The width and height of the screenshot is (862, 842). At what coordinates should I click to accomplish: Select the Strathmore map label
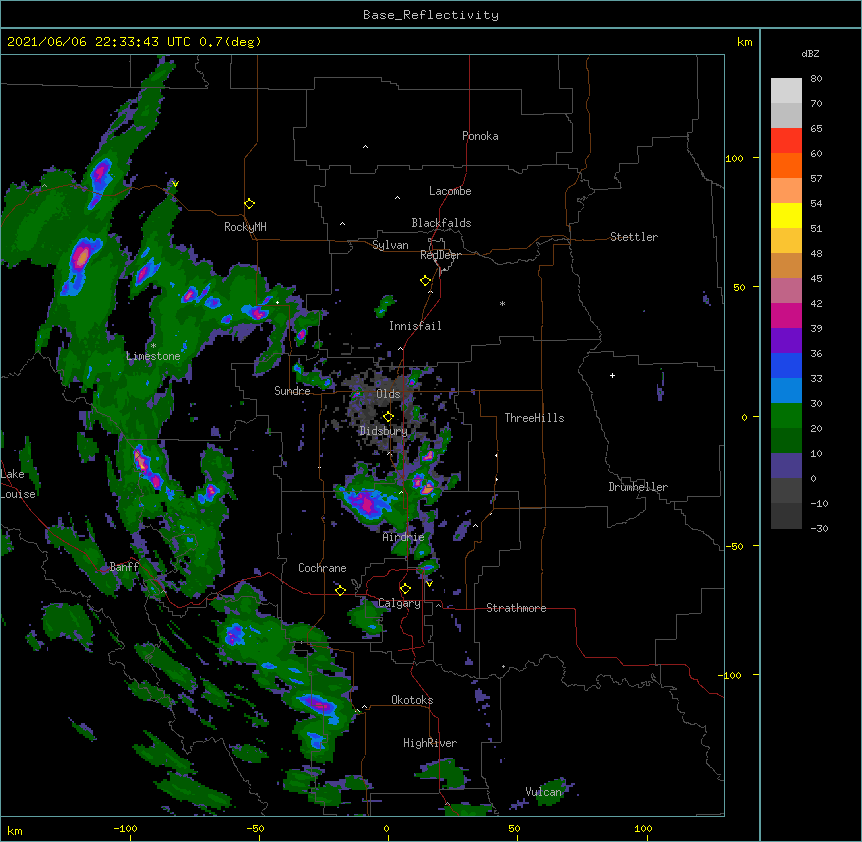pos(516,608)
